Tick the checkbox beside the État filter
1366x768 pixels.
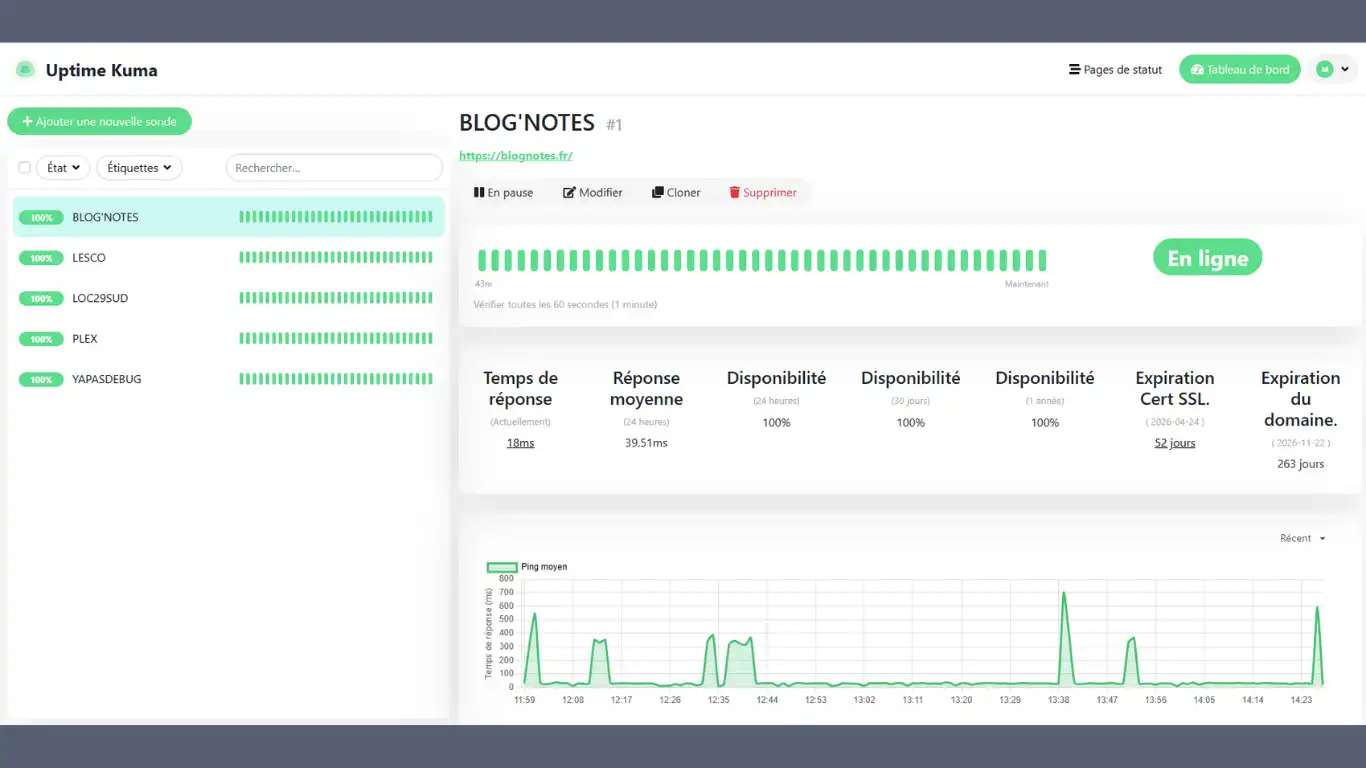point(24,167)
